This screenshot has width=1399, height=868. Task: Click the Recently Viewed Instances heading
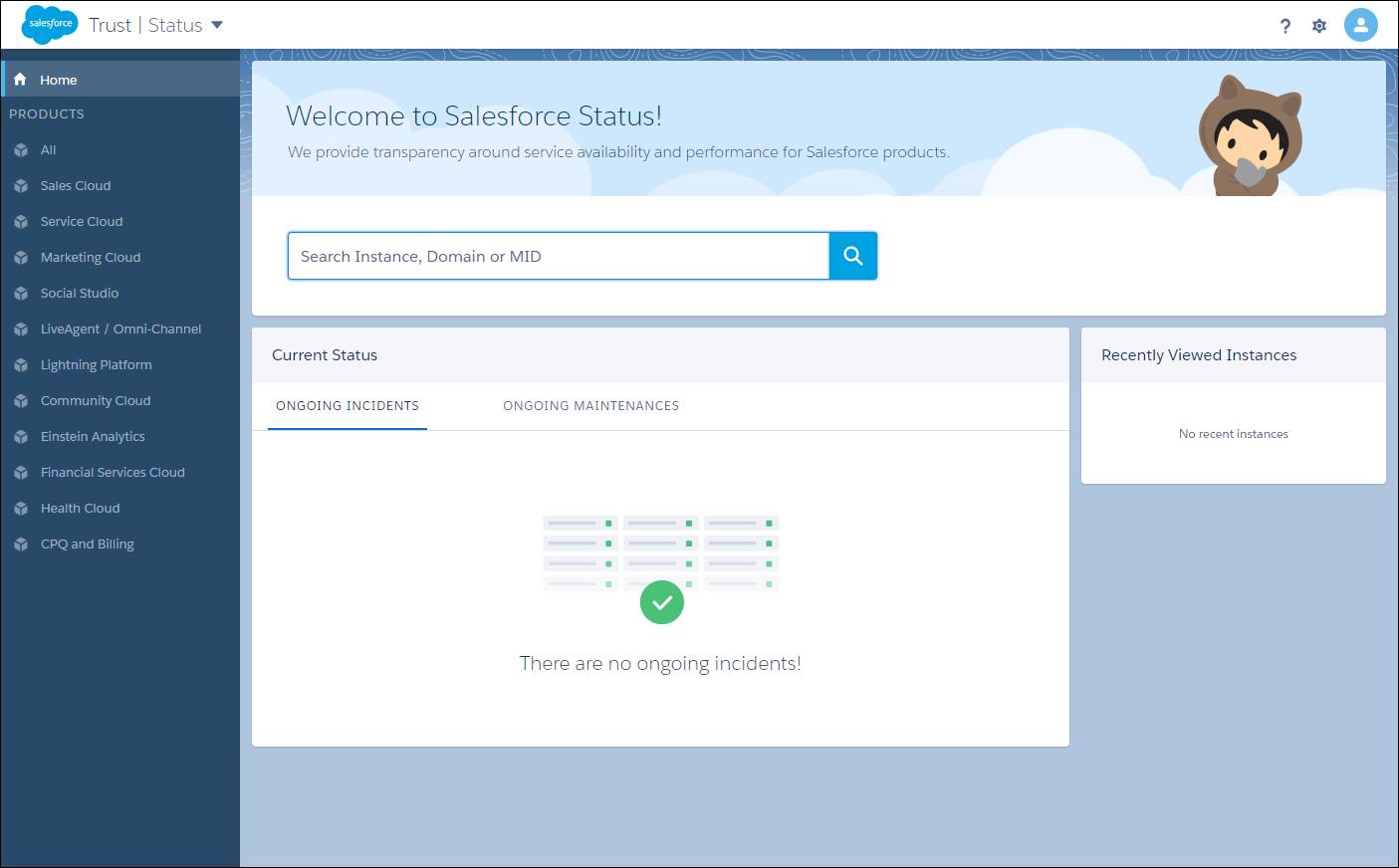coord(1199,355)
